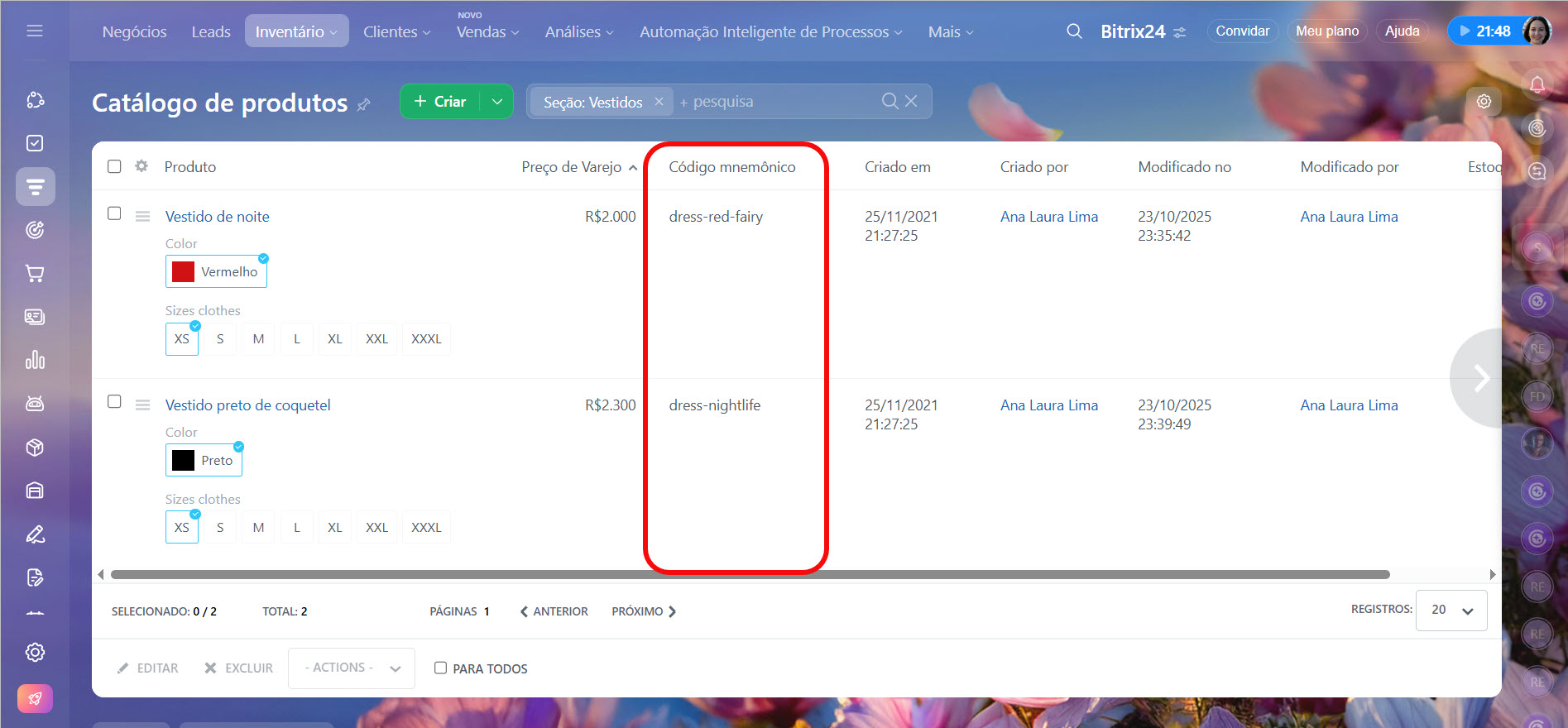Image resolution: width=1568 pixels, height=728 pixels.
Task: Click the grid settings gear in the table header
Action: [x=141, y=166]
